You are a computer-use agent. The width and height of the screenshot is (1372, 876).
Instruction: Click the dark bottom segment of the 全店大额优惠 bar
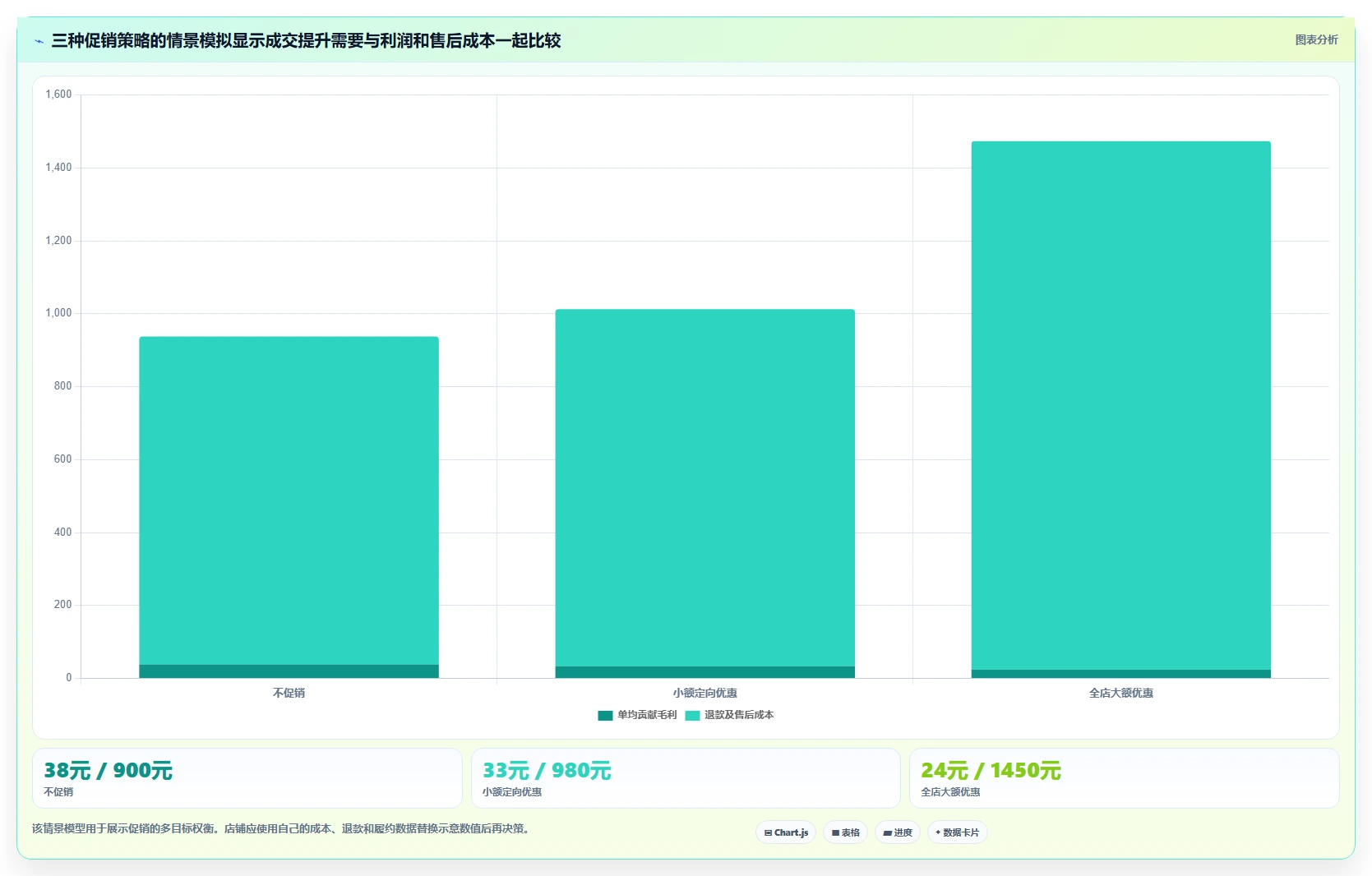click(x=1120, y=674)
